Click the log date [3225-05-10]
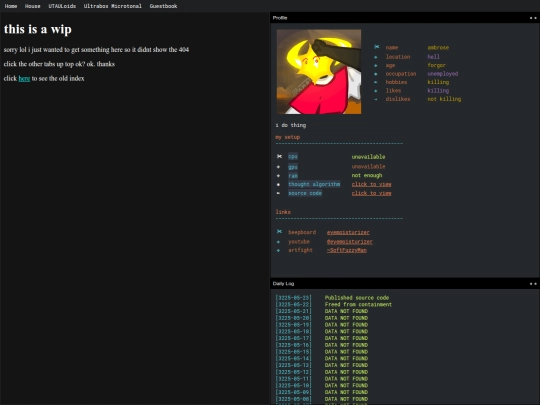 (x=293, y=386)
